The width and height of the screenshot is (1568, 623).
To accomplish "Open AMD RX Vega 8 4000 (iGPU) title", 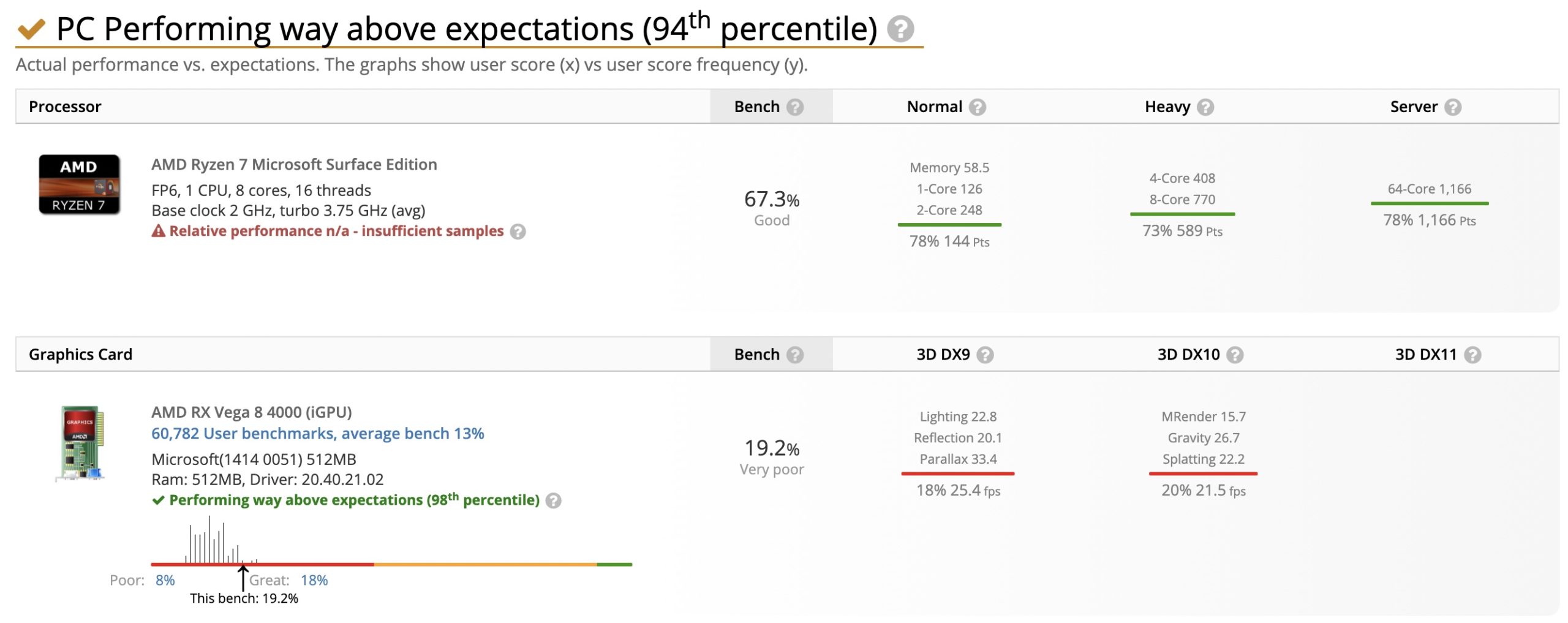I will 251,412.
